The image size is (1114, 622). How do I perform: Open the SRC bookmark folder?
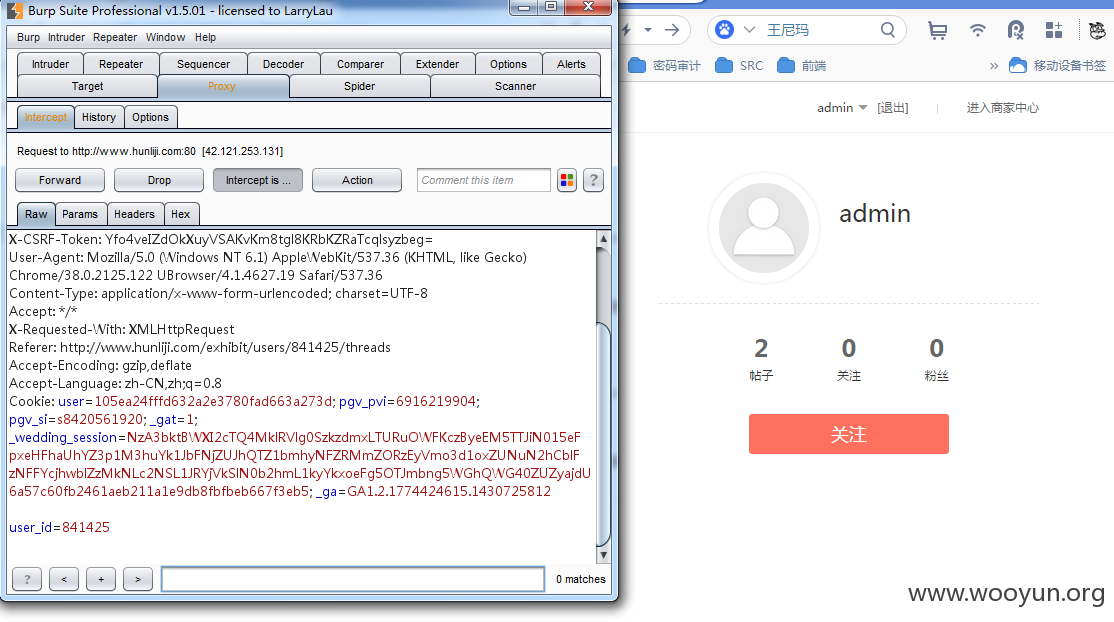[x=740, y=65]
